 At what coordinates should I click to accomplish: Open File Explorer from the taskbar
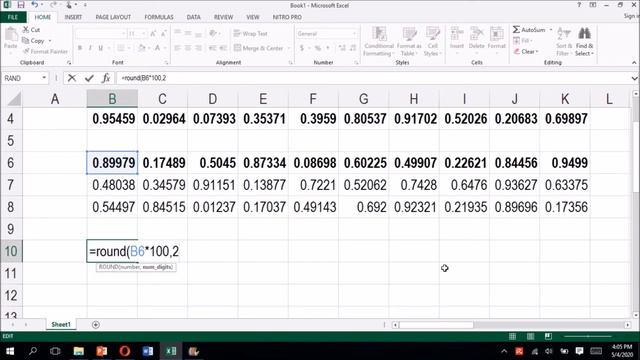click(78, 351)
